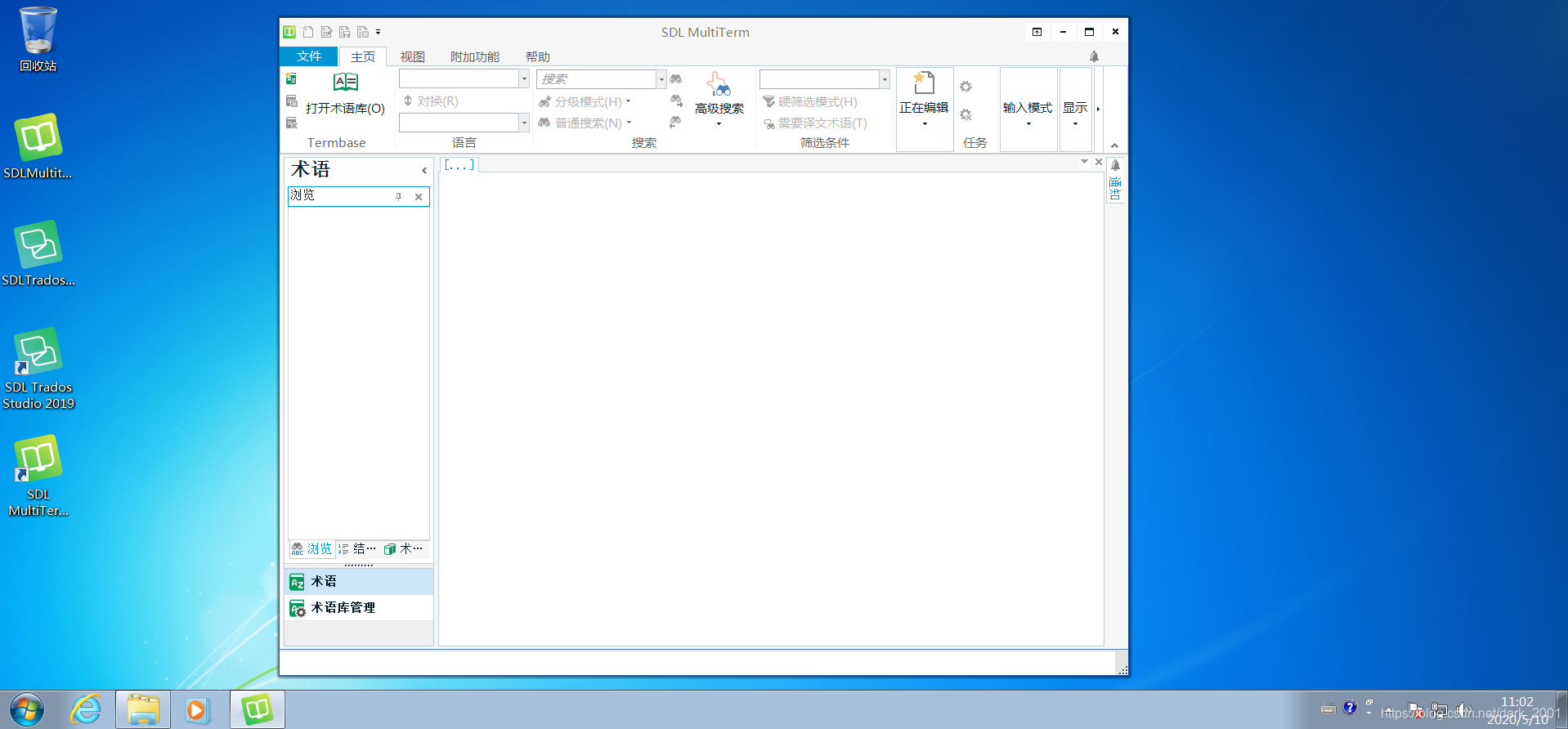Open the media player taskbar icon
The image size is (1568, 729).
pyautogui.click(x=196, y=709)
